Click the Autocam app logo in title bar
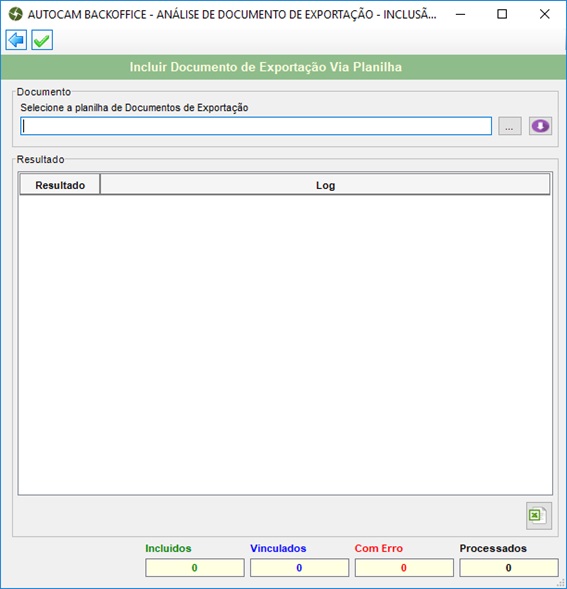Image resolution: width=567 pixels, height=589 pixels. point(15,14)
